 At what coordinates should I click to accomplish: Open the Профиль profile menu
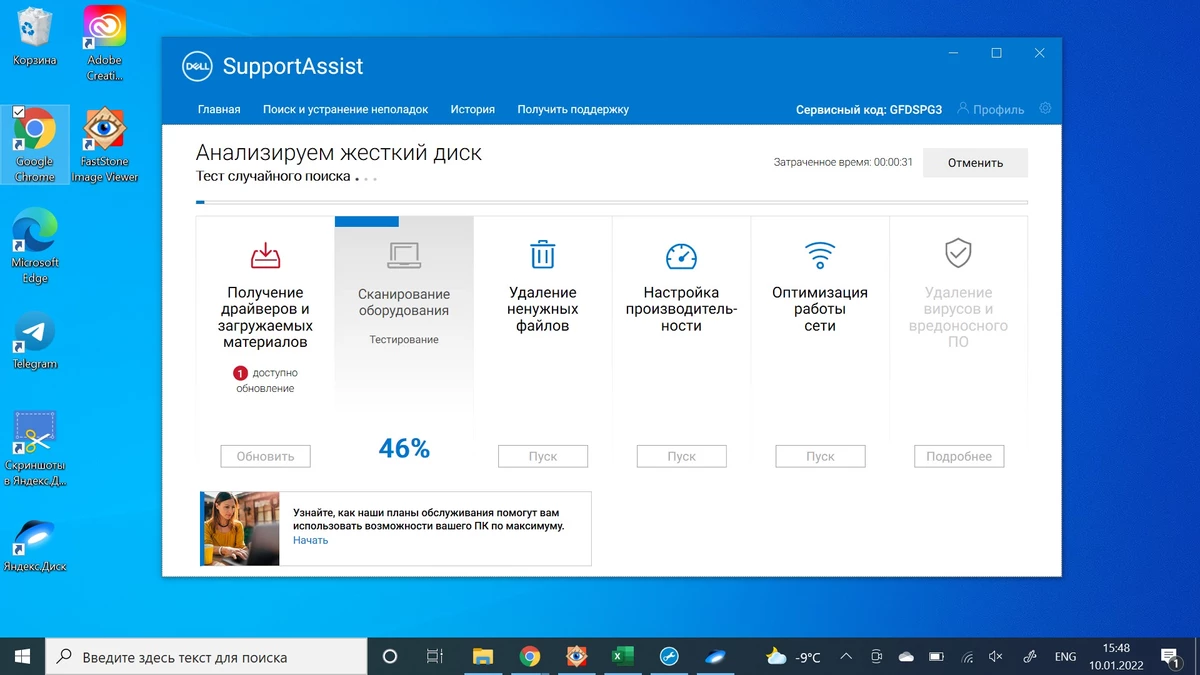990,109
